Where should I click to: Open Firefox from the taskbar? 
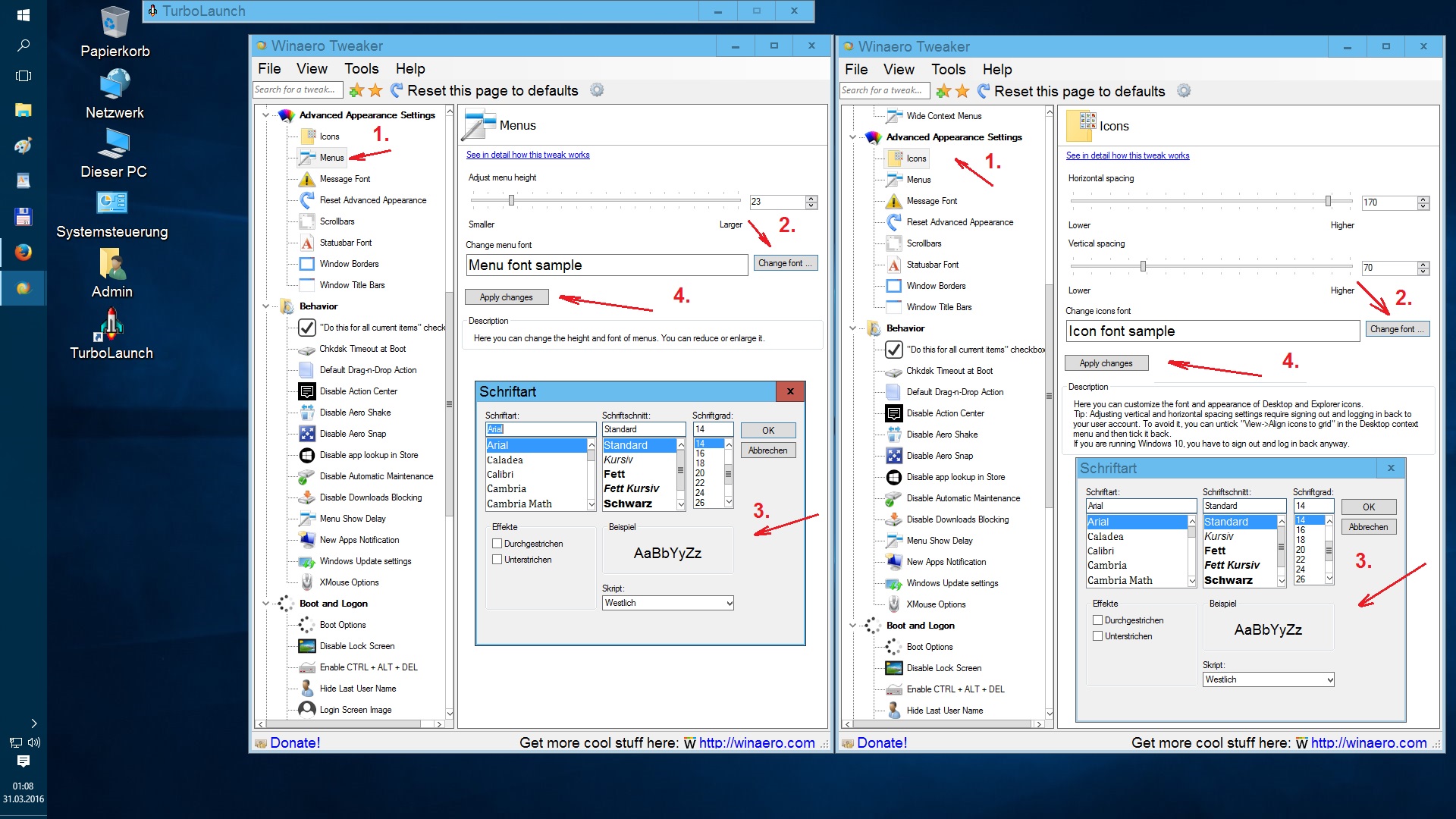[24, 252]
